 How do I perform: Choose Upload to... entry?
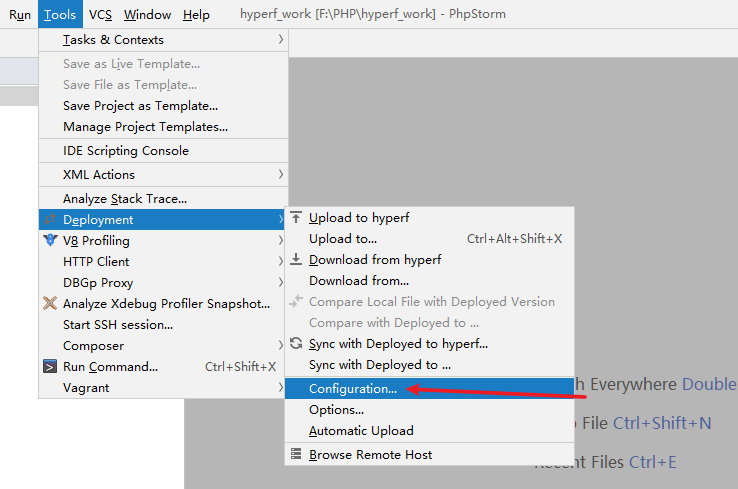(429, 239)
